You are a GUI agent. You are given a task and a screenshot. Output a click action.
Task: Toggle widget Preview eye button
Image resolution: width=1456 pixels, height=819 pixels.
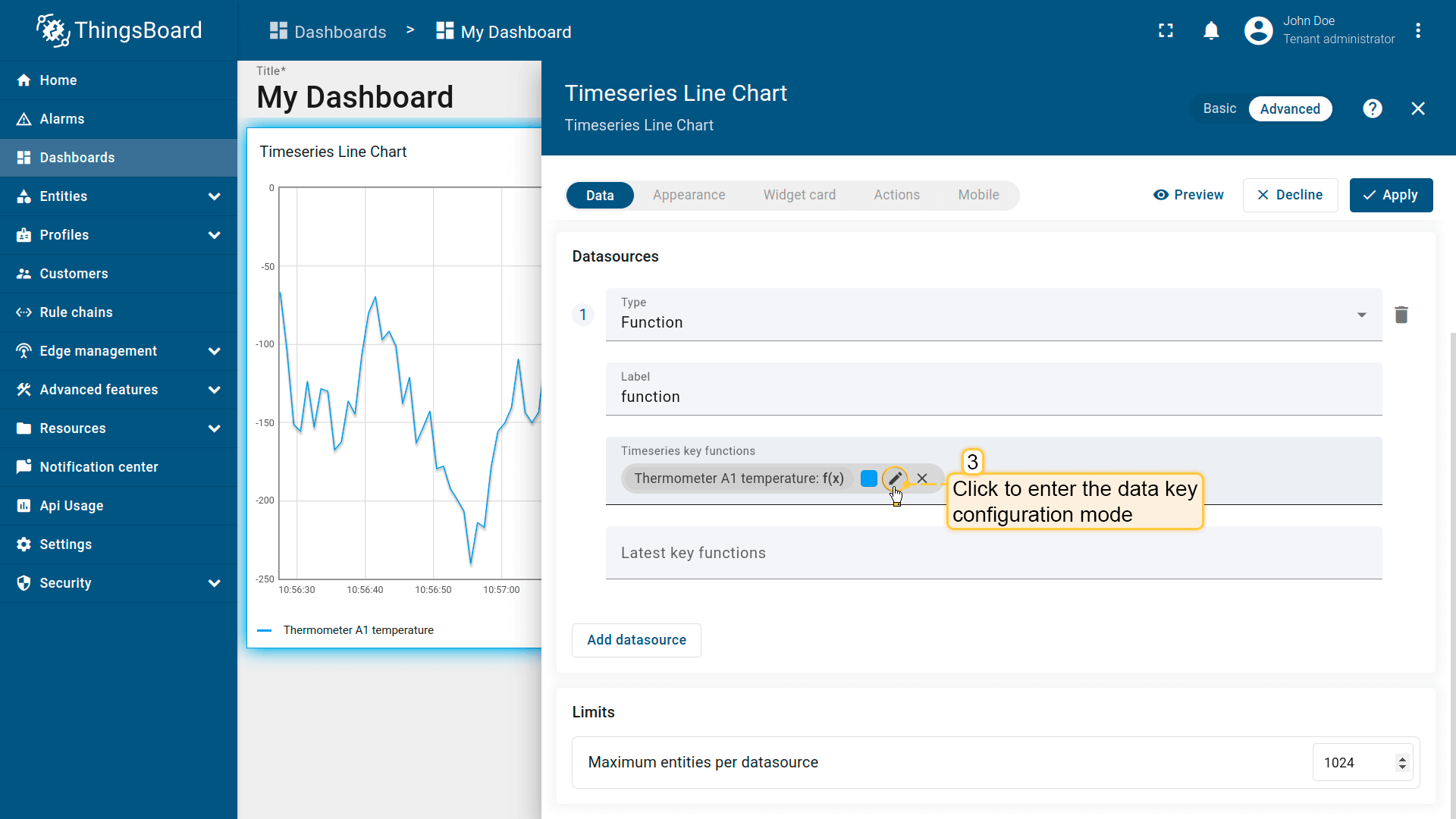pyautogui.click(x=1188, y=195)
